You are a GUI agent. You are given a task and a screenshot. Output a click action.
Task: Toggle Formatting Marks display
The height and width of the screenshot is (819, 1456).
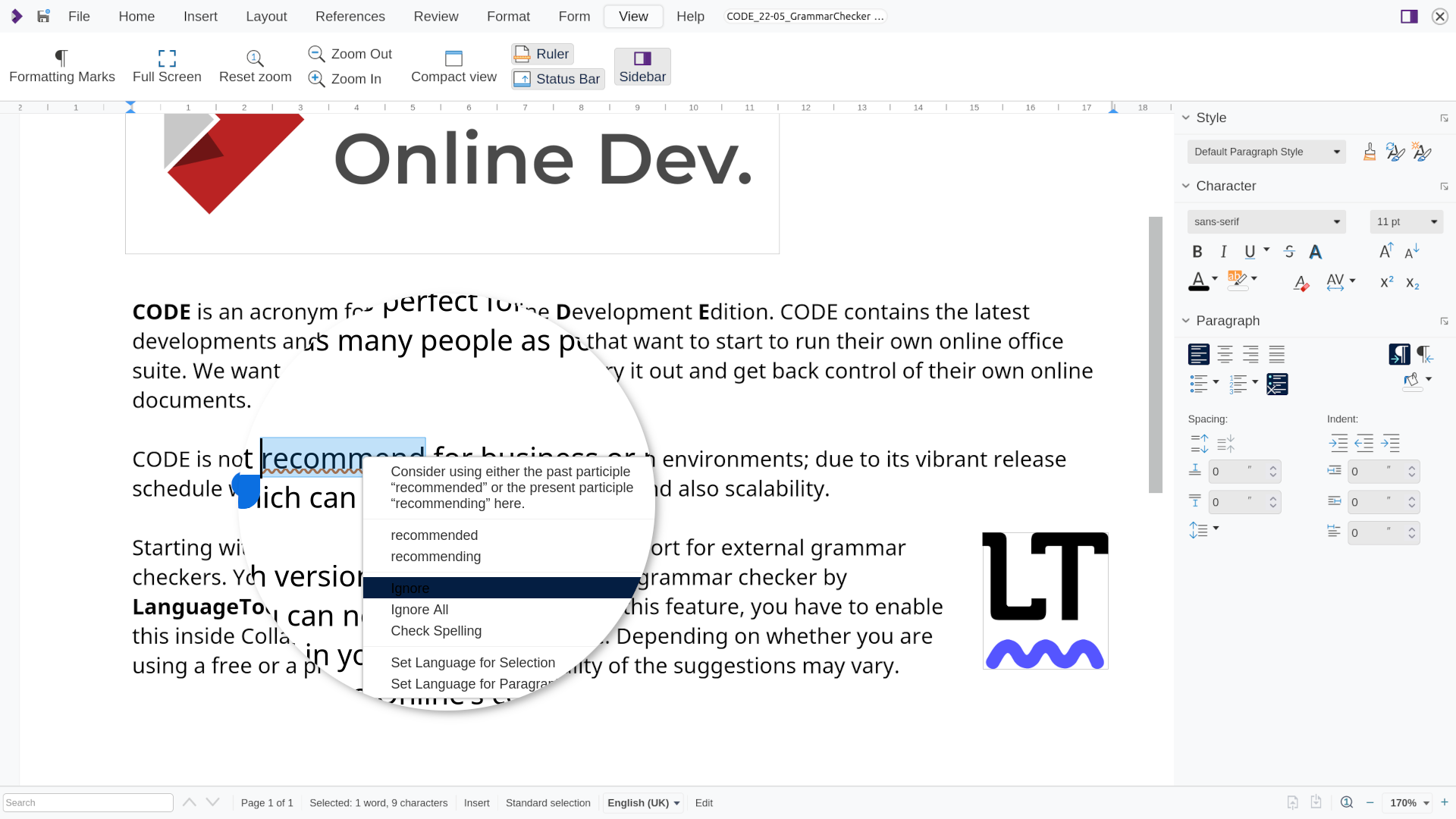[x=62, y=67]
